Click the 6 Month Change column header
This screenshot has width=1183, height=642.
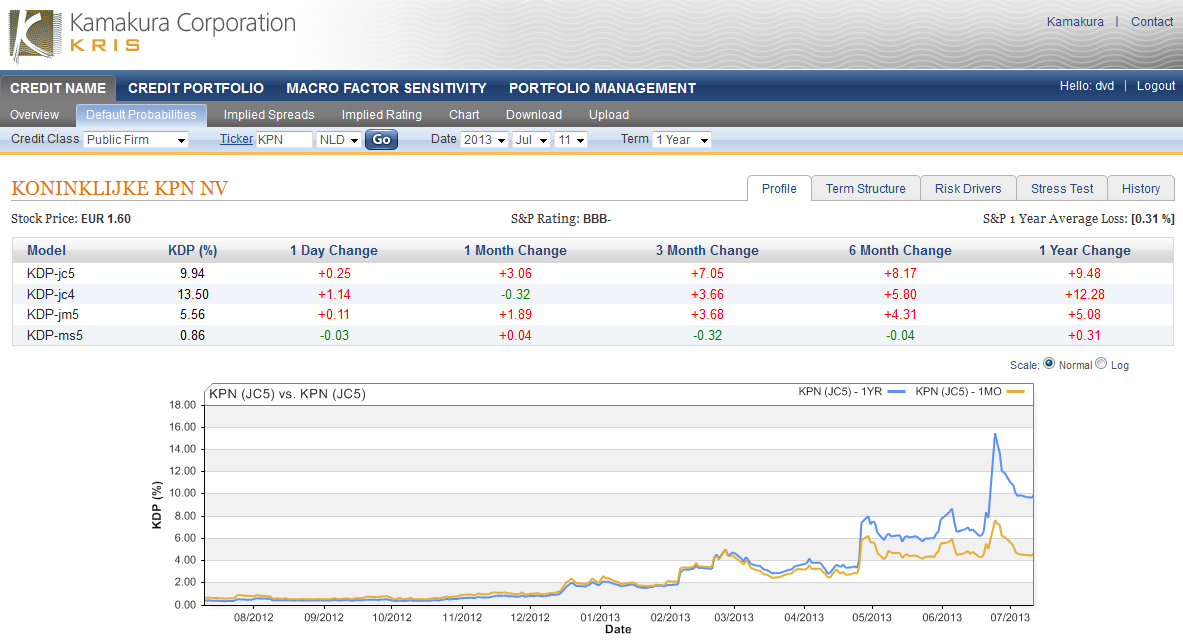(900, 250)
